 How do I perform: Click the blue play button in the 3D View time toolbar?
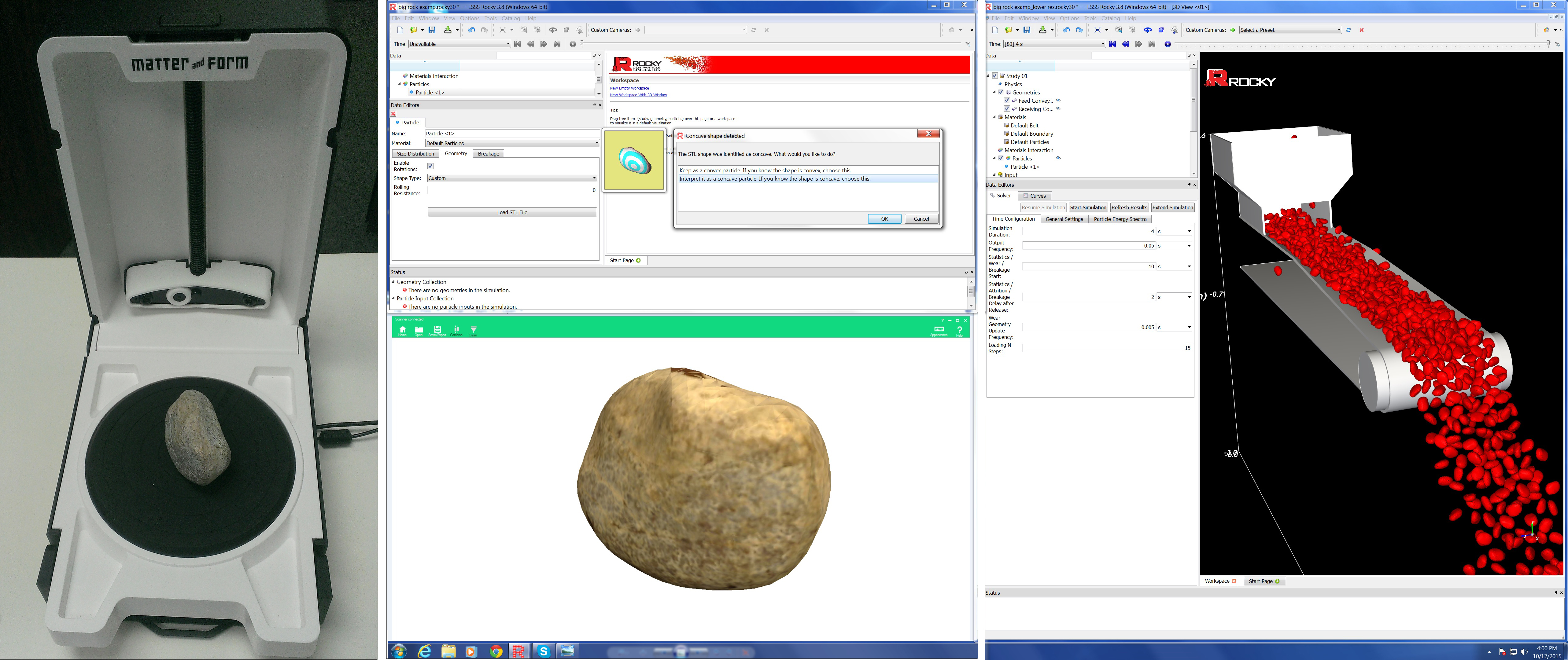pyautogui.click(x=1168, y=44)
